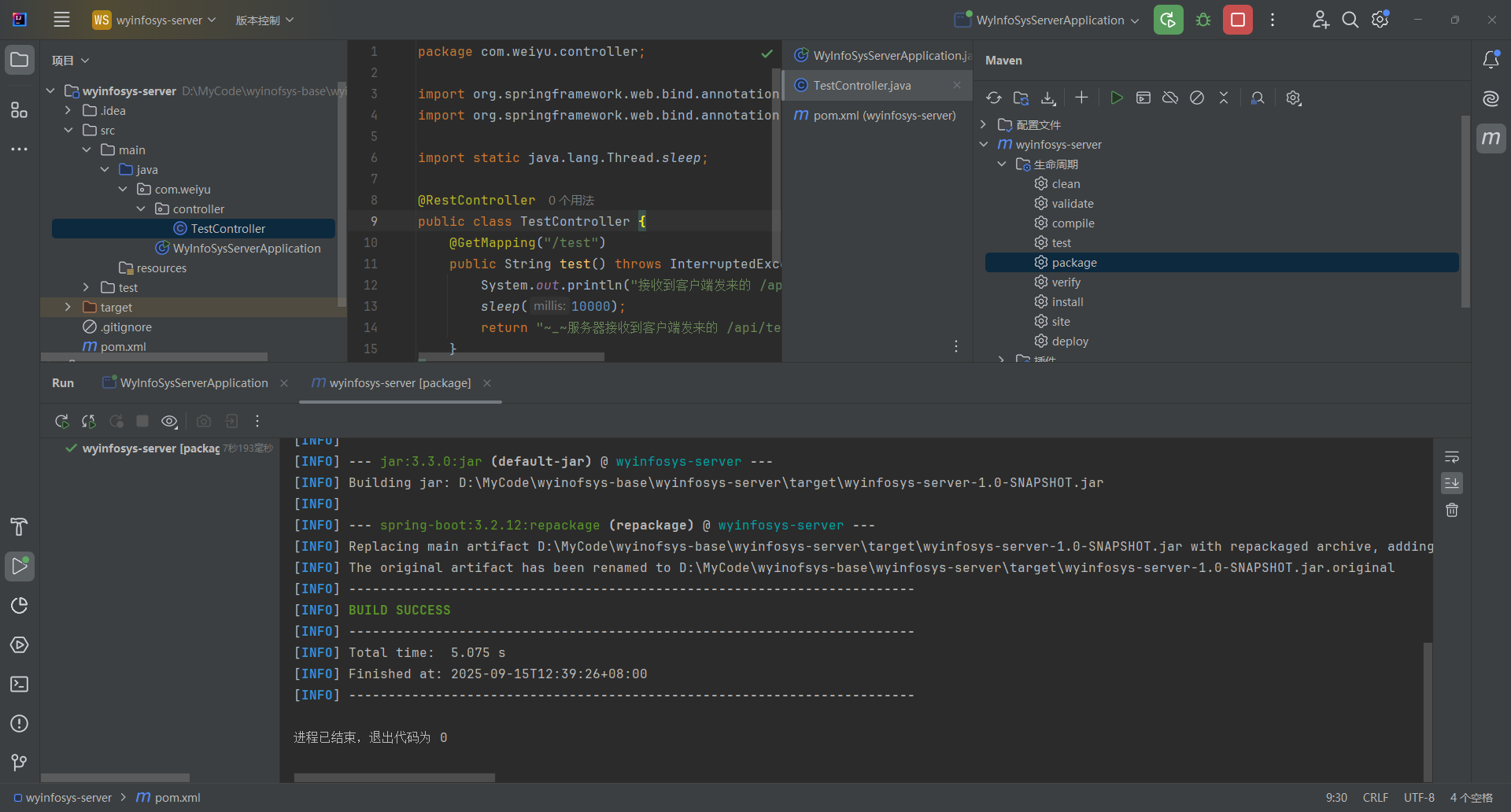Run the Maven clean lifecycle goal
The width and height of the screenshot is (1511, 812).
[1067, 183]
